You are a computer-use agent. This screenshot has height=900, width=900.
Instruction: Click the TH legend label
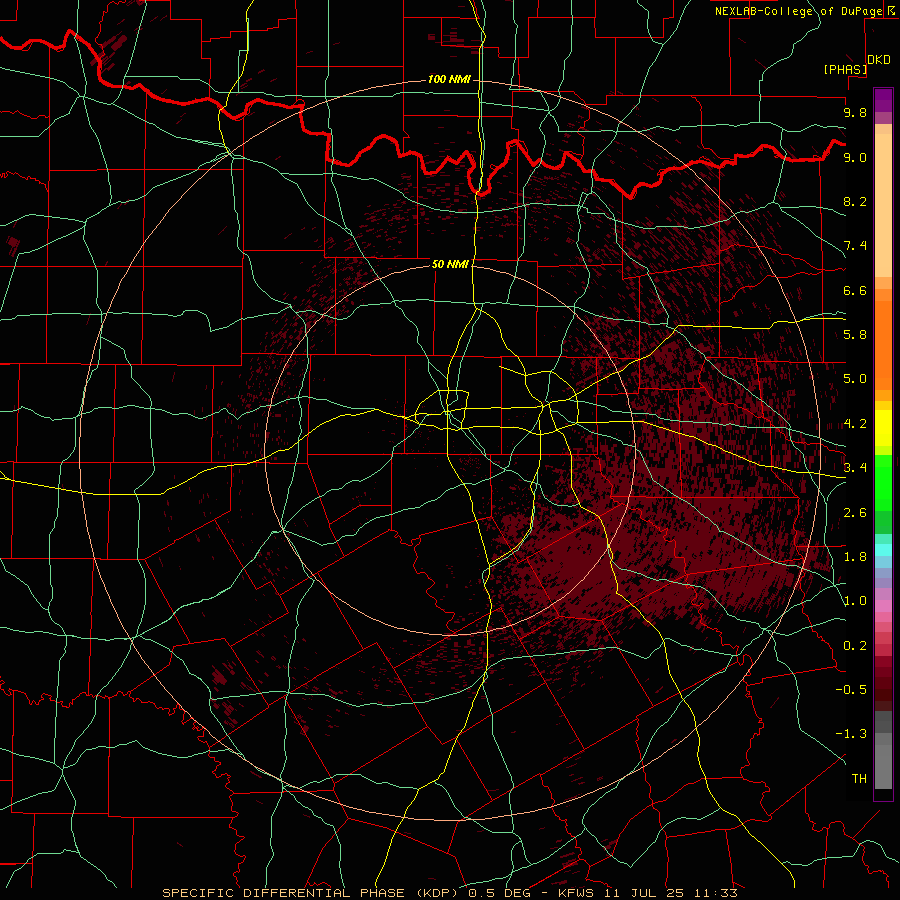click(859, 778)
